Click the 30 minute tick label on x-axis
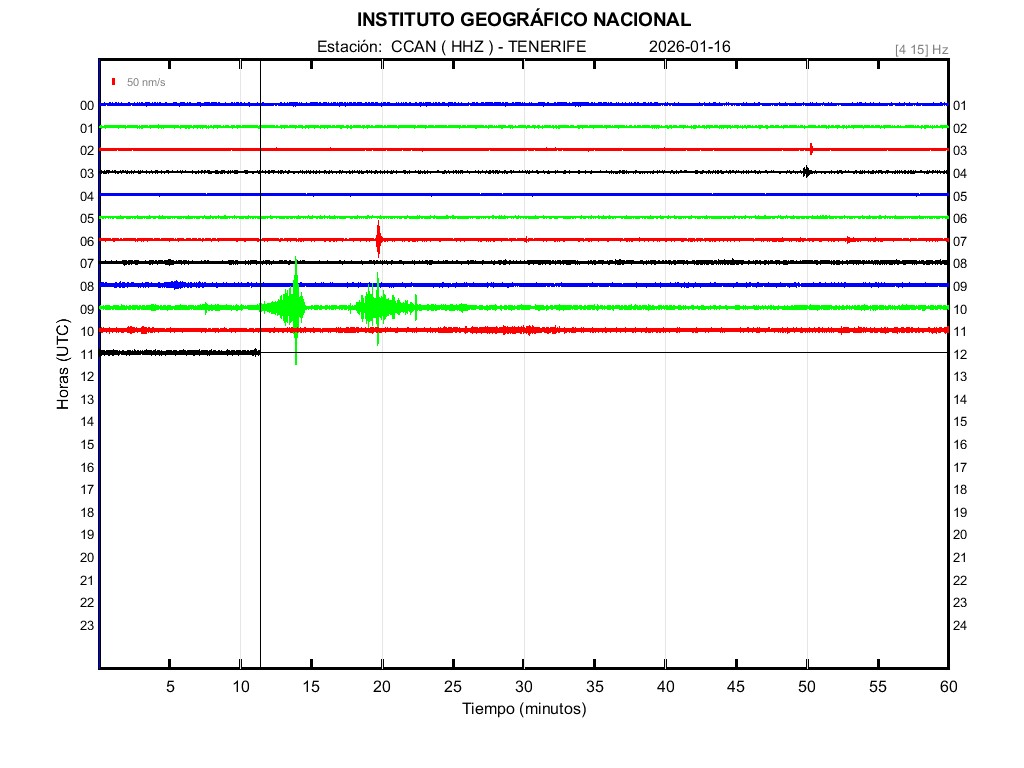 tap(524, 686)
